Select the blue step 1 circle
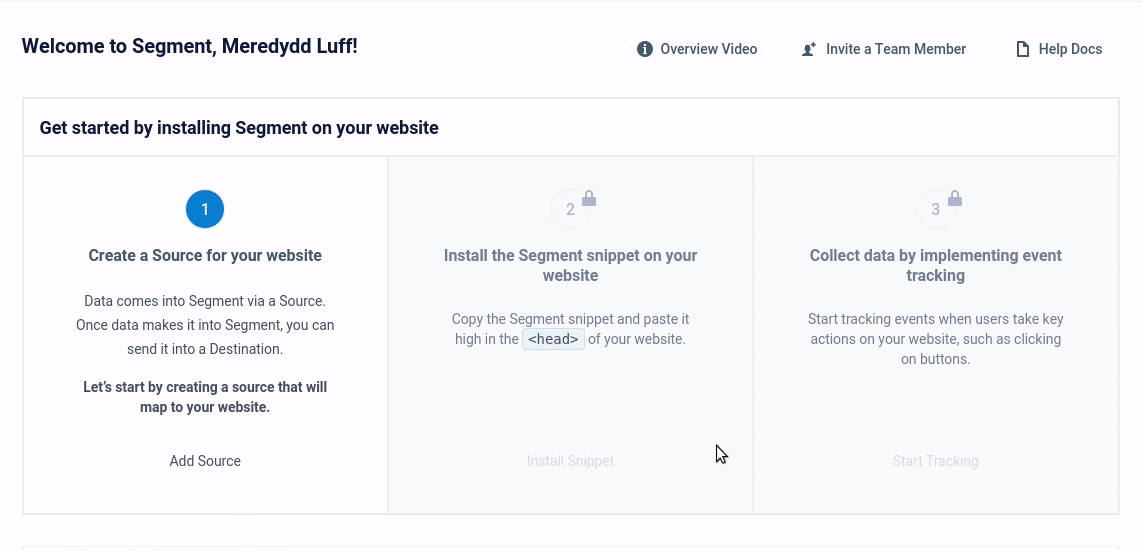Viewport: 1142px width, 551px height. pos(205,209)
